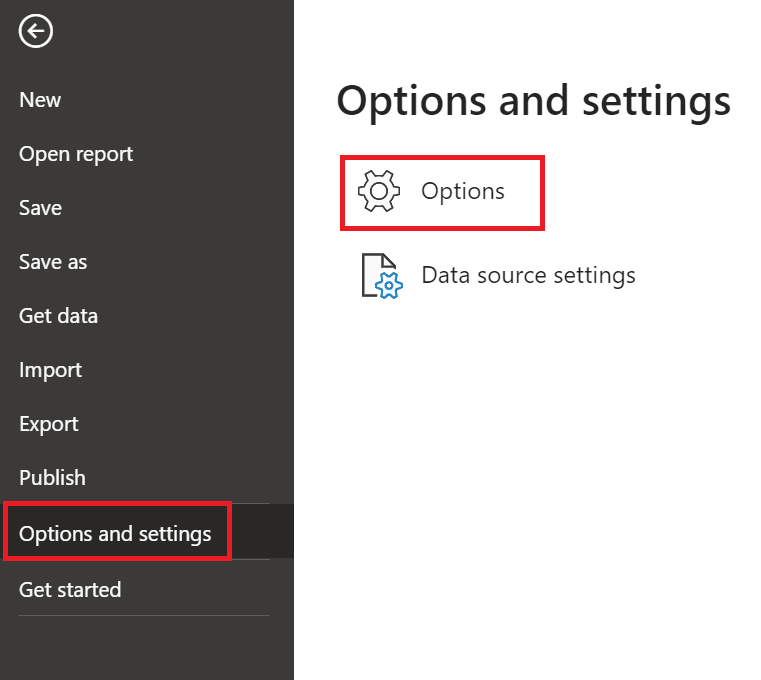
Task: Click the Save menu item
Action: pyautogui.click(x=40, y=208)
